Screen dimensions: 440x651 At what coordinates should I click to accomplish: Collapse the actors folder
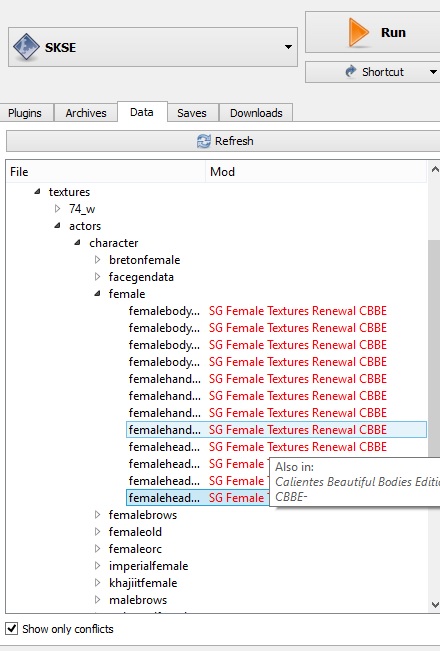point(58,226)
